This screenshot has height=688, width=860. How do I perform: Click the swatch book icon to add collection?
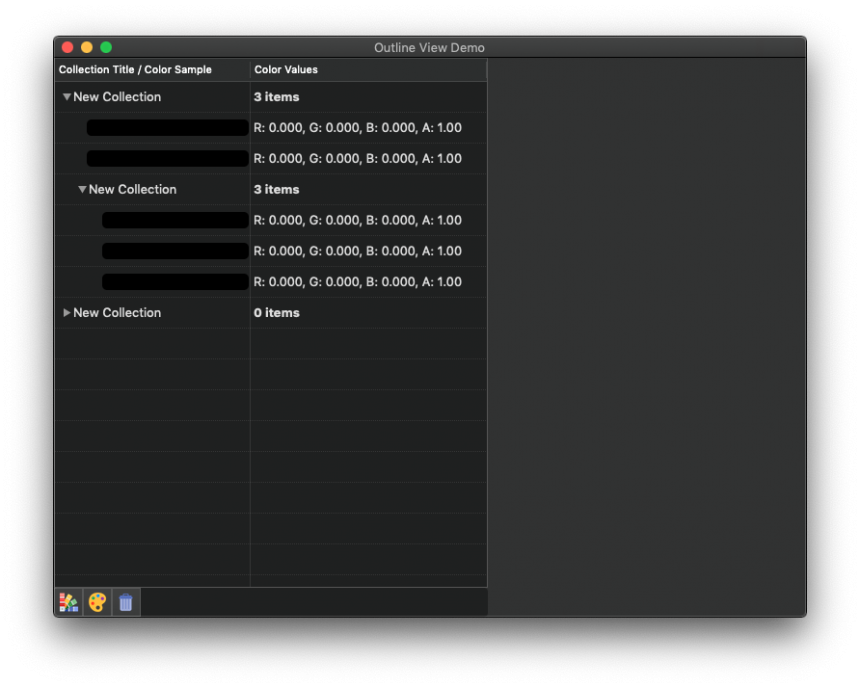tap(68, 602)
